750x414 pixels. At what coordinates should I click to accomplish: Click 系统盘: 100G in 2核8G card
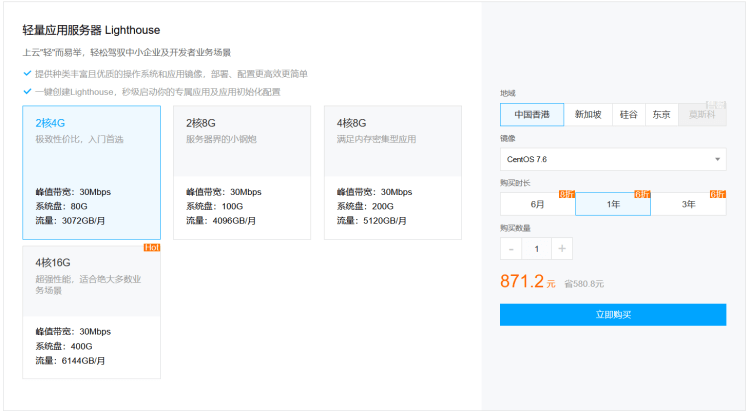[215, 207]
